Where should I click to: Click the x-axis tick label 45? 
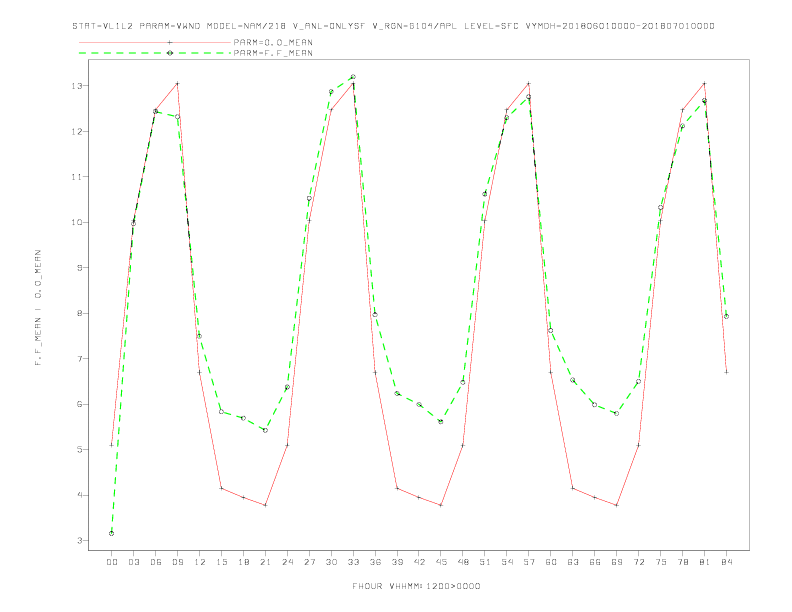pos(441,562)
